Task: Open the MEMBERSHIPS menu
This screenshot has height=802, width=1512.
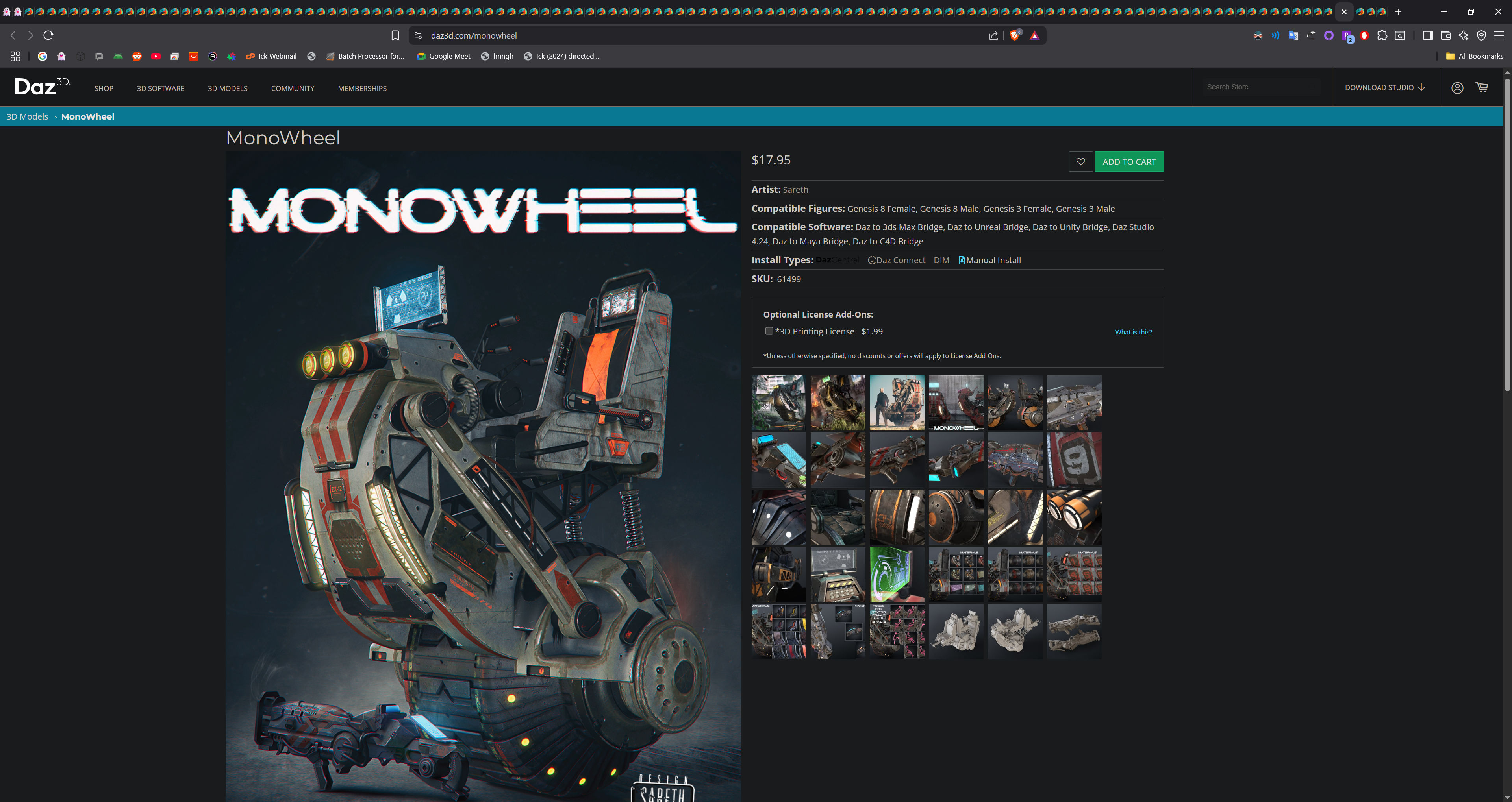Action: coord(362,88)
